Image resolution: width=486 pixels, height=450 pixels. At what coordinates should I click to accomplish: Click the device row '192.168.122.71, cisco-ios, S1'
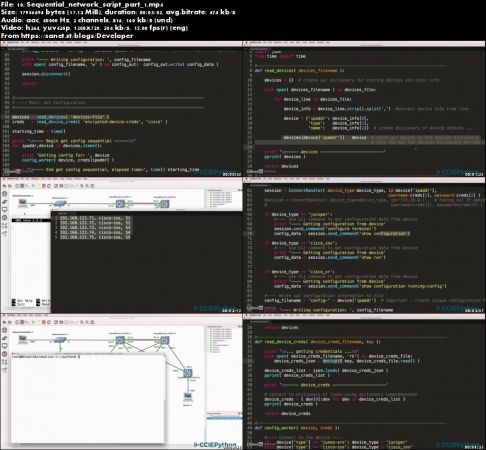95,218
